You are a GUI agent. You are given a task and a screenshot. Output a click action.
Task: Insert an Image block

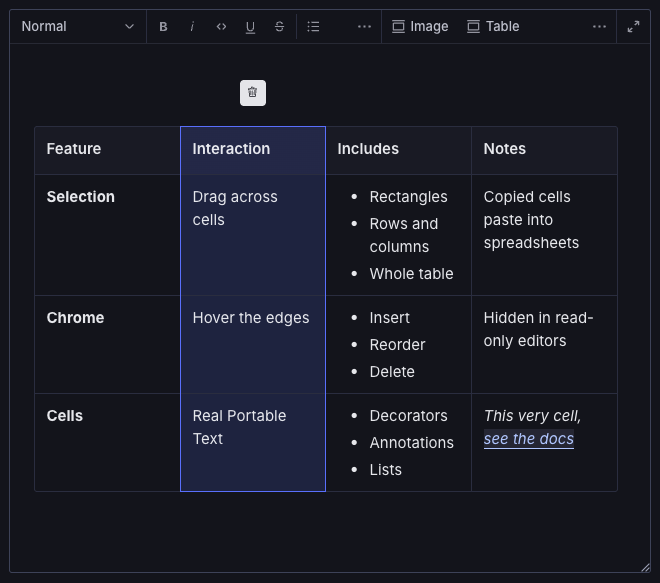click(420, 27)
